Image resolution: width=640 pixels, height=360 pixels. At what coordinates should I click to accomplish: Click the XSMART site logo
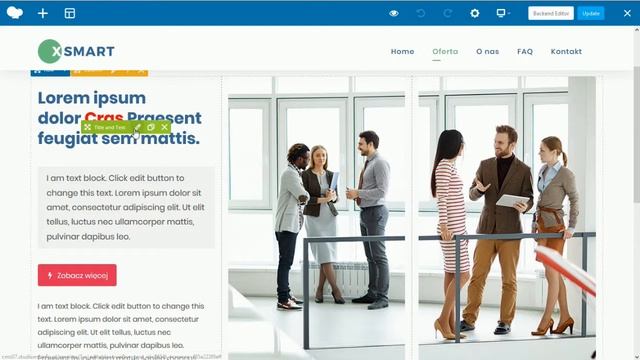[76, 51]
